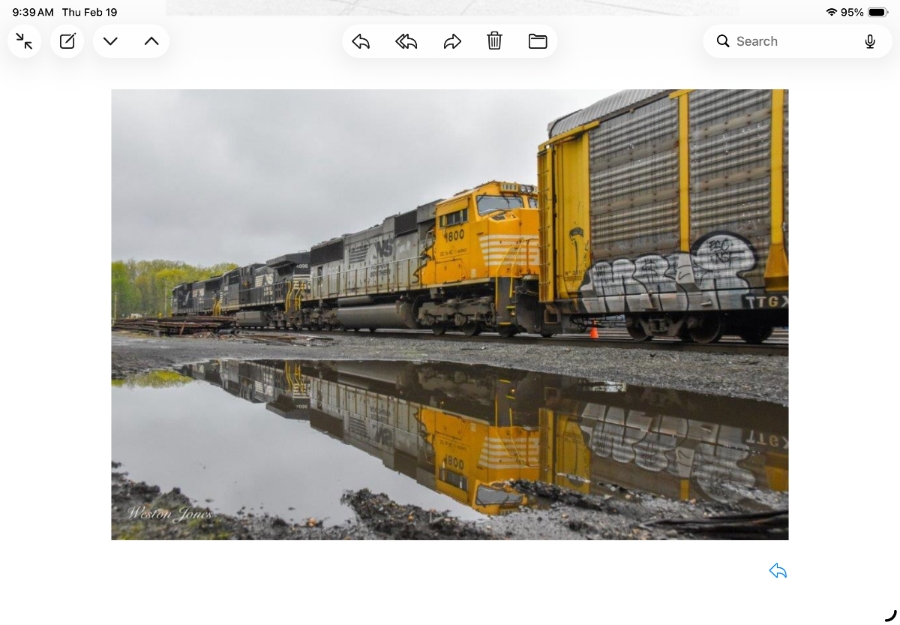This screenshot has height=625, width=900.
Task: Start dictation with the microphone icon
Action: (870, 41)
